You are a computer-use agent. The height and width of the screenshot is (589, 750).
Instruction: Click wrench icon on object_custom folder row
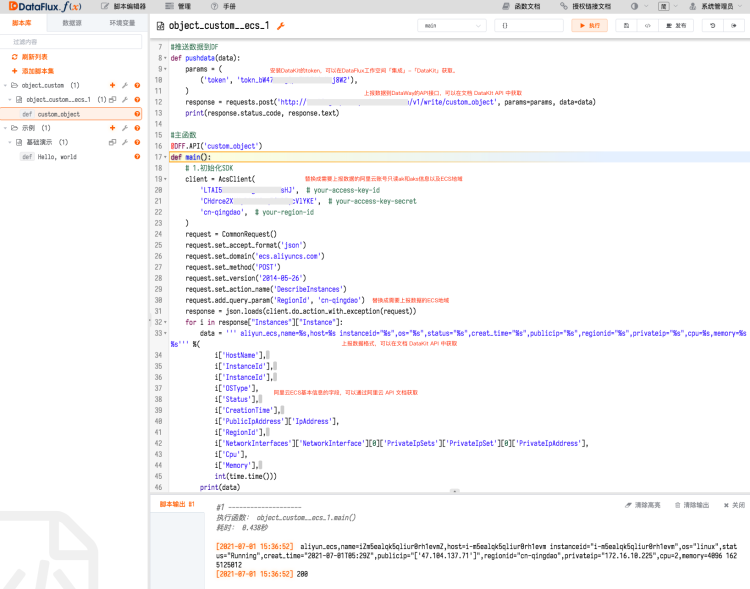[125, 85]
